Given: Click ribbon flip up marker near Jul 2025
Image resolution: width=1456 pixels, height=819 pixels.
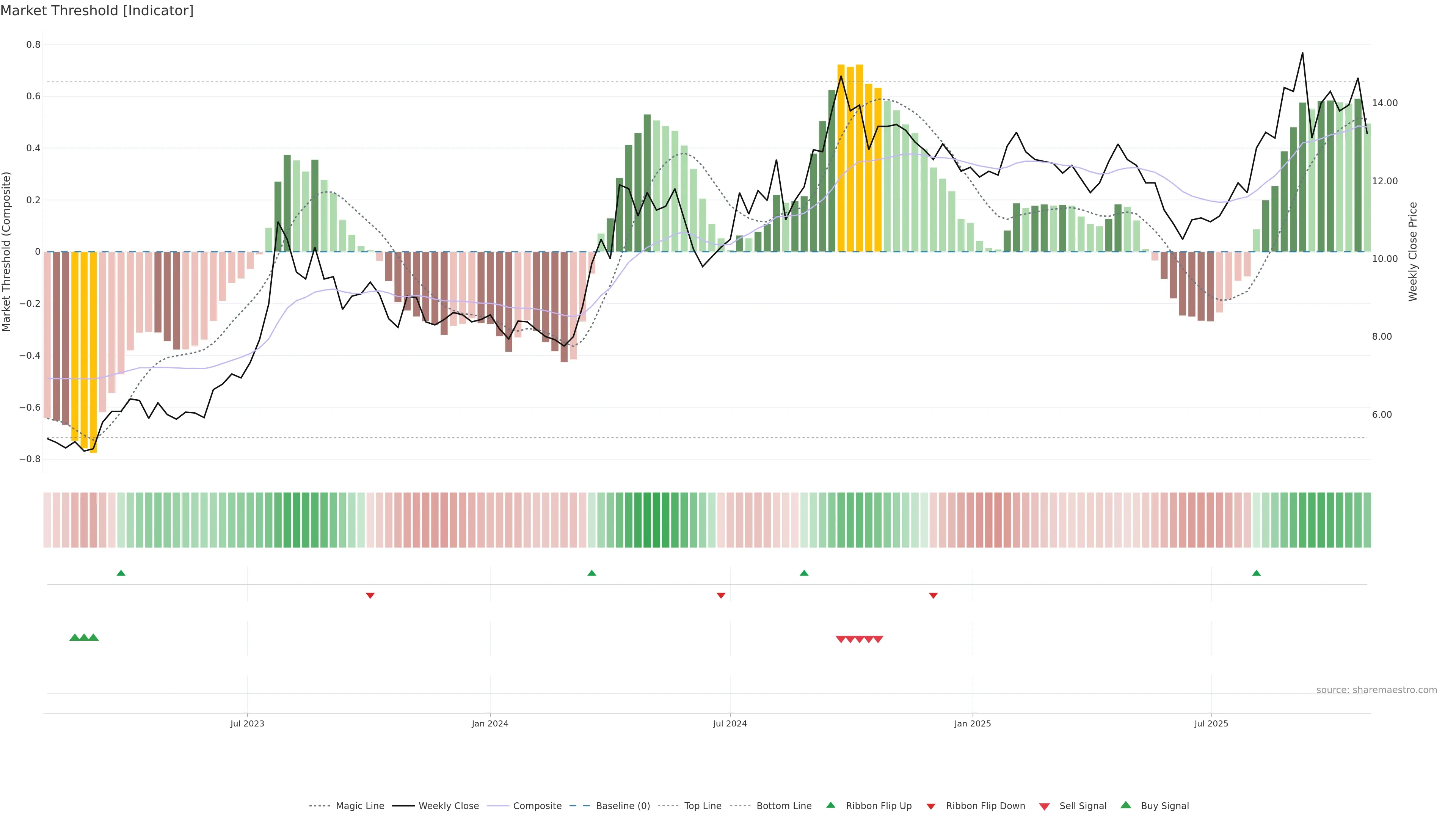Looking at the screenshot, I should (1257, 573).
